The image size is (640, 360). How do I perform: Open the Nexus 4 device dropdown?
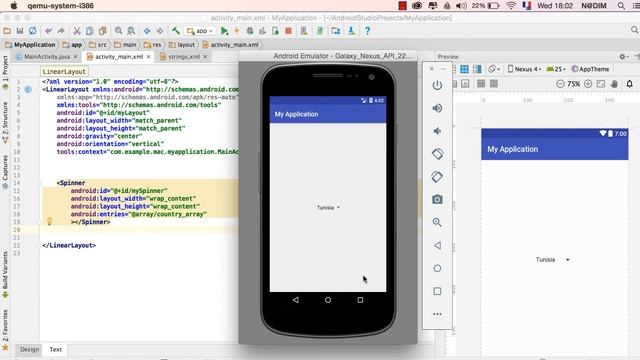tap(524, 69)
